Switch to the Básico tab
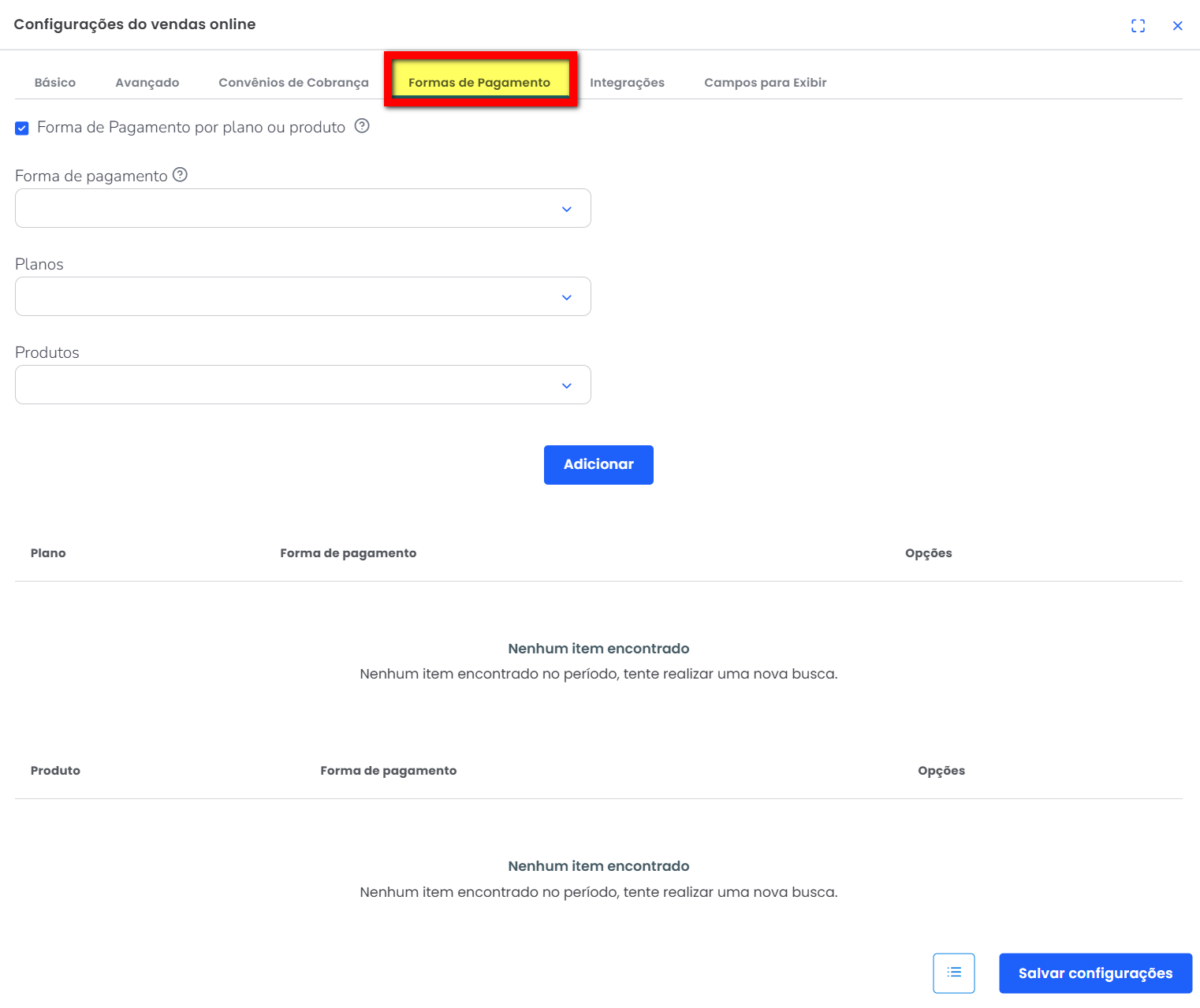The width and height of the screenshot is (1200, 1008). (x=55, y=83)
